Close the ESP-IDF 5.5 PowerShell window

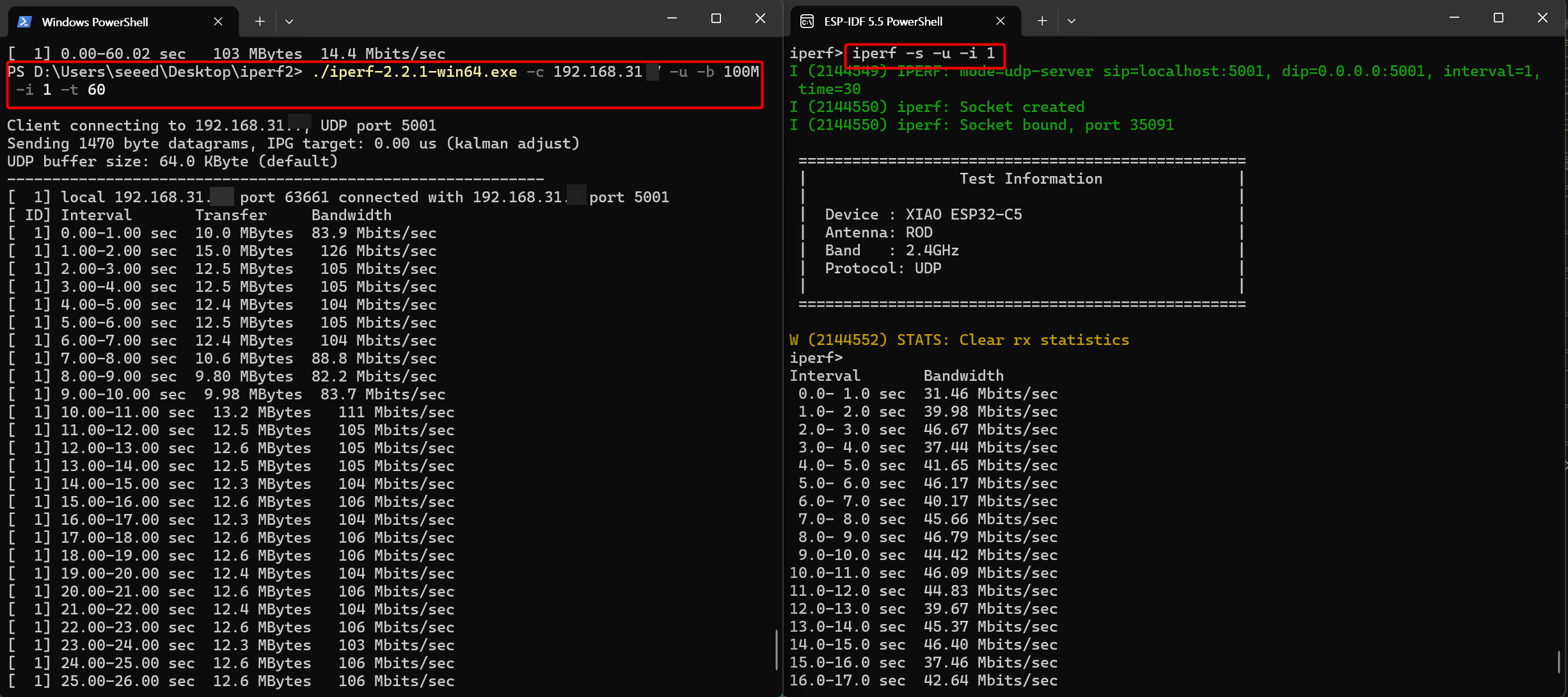tap(1542, 18)
